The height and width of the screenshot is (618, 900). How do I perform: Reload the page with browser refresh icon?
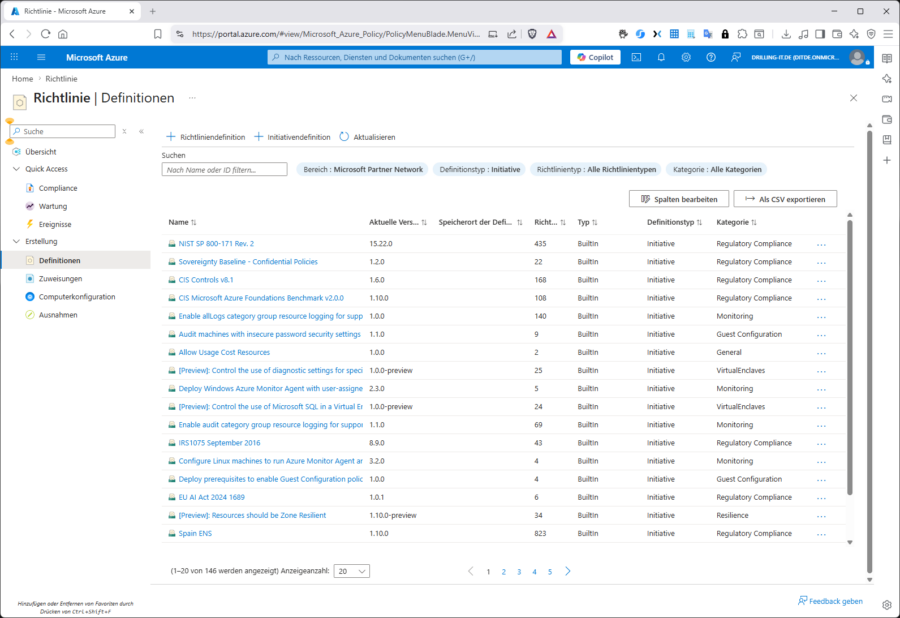[x=45, y=34]
